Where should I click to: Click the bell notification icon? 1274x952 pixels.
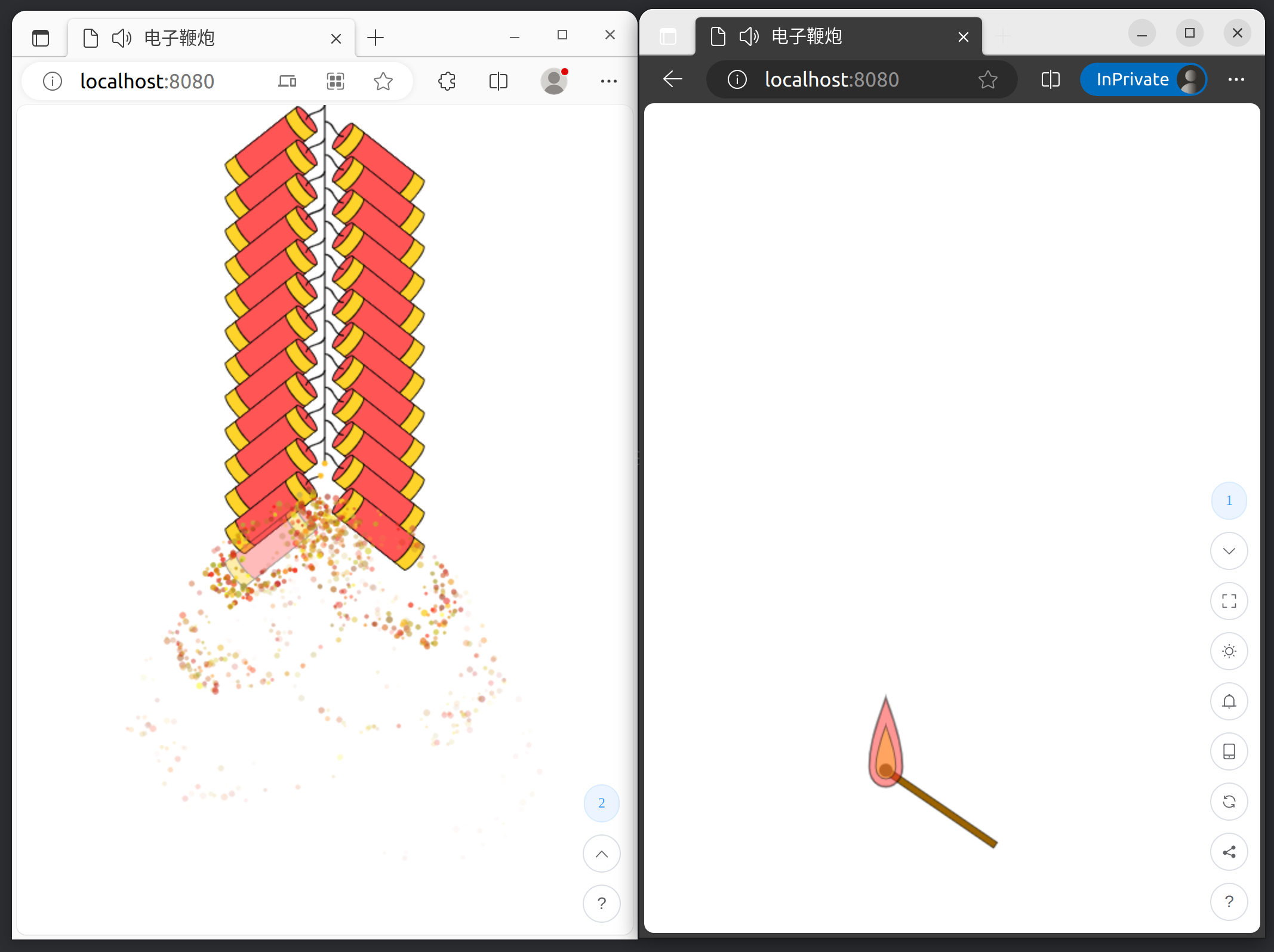pos(1229,701)
